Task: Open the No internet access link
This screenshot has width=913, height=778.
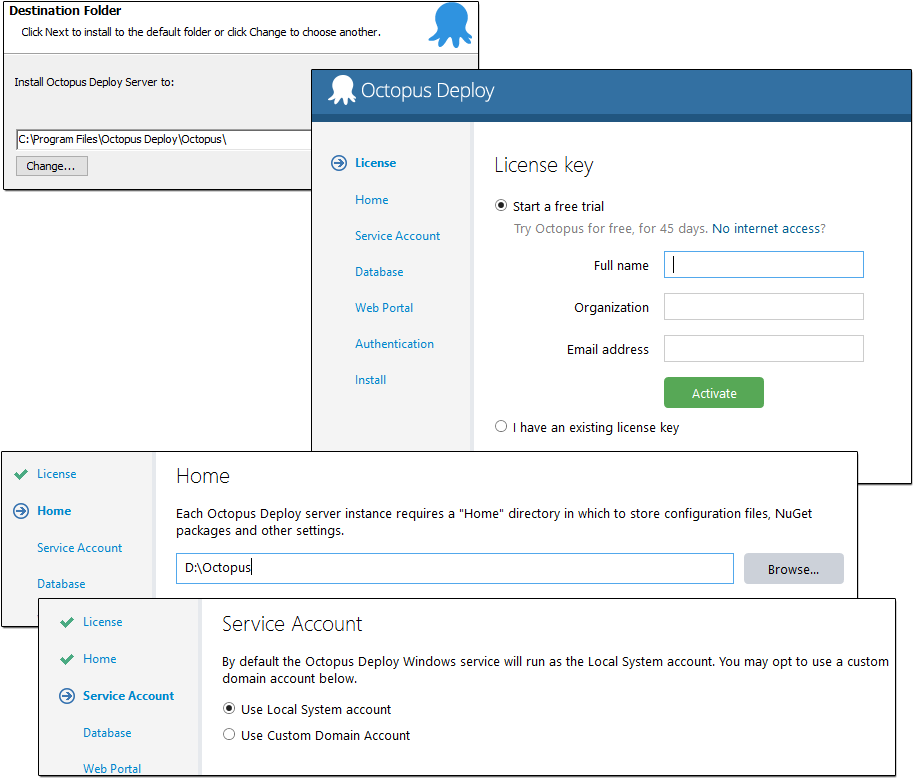Action: tap(765, 229)
